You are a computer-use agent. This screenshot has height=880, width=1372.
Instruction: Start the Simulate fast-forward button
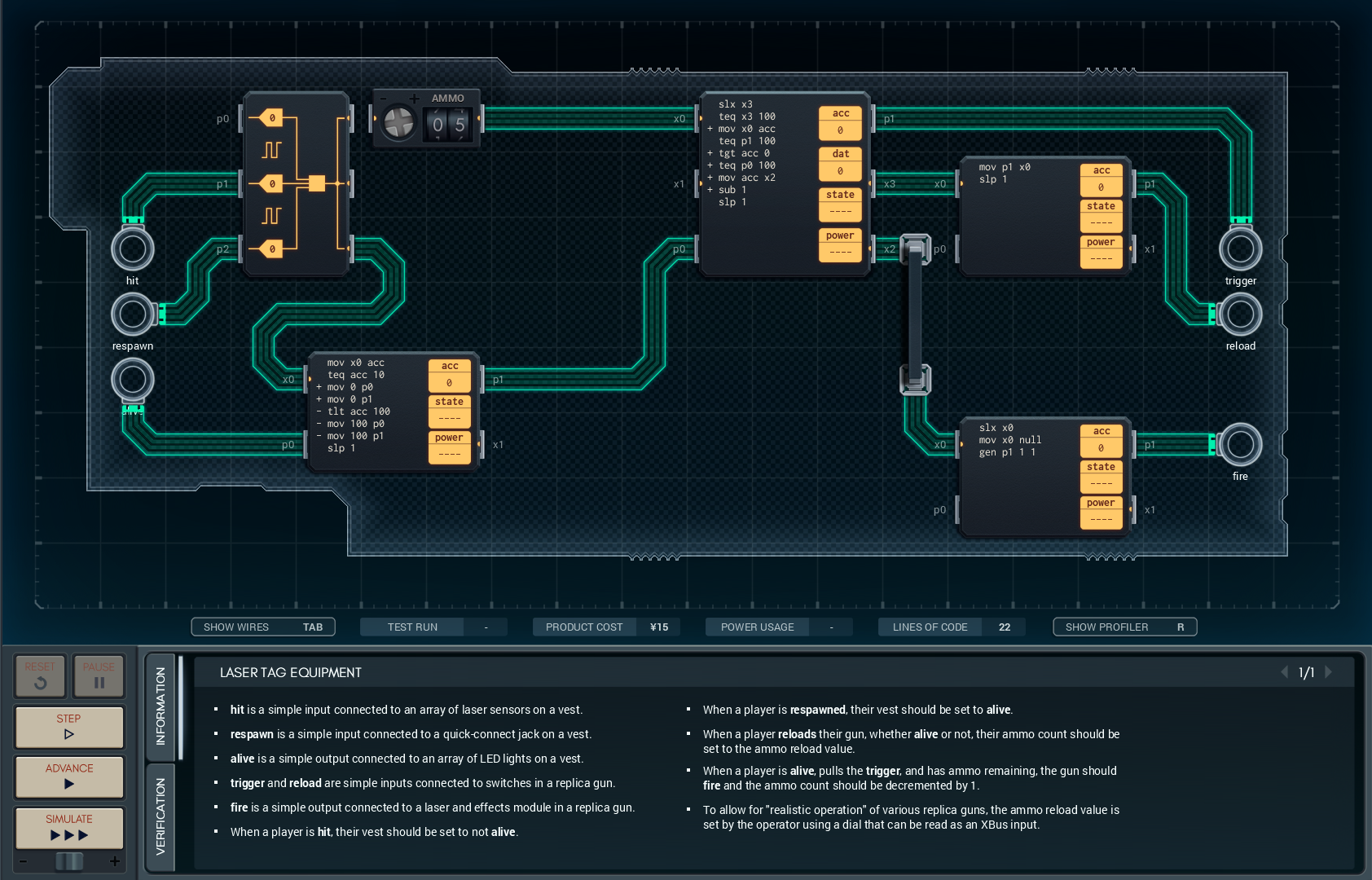coord(69,828)
